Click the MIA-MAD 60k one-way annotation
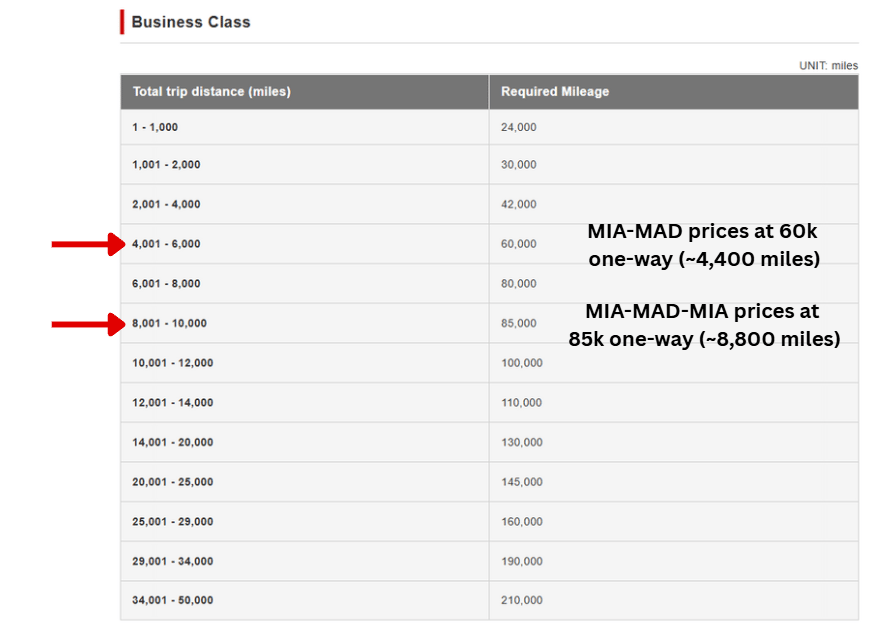This screenshot has height=623, width=880. [703, 245]
